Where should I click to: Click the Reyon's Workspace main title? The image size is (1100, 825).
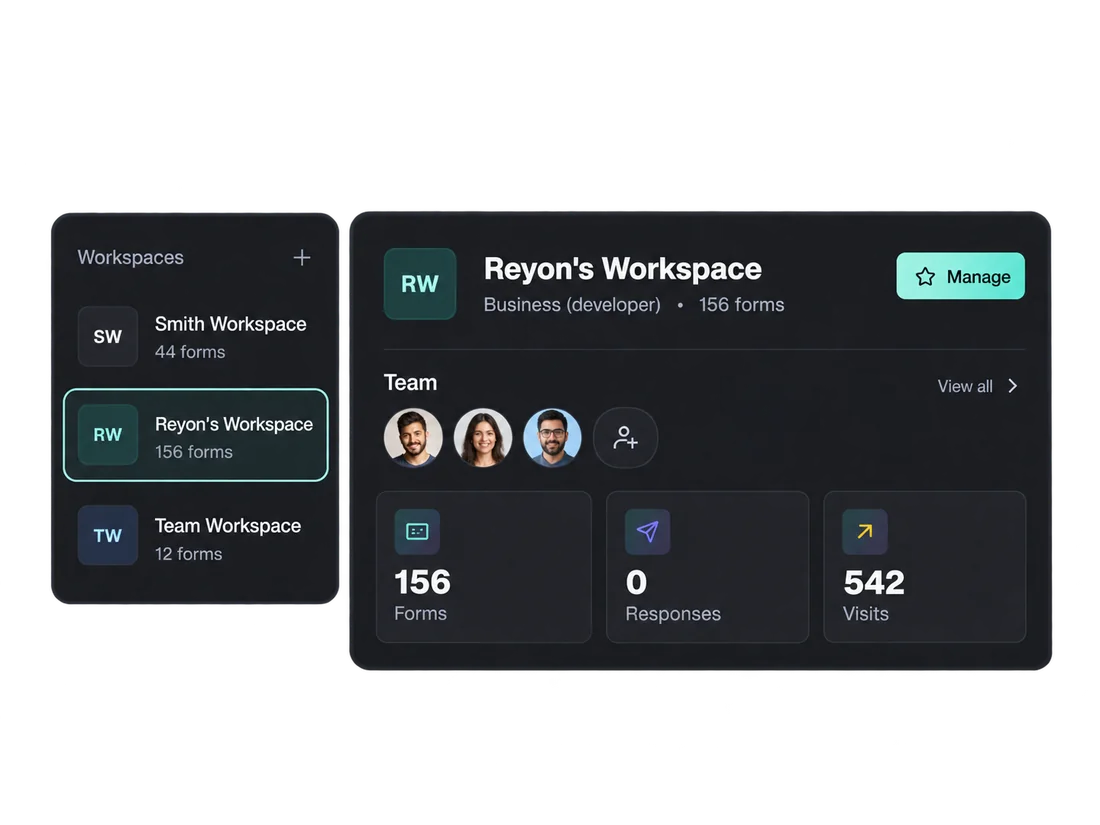tap(622, 269)
